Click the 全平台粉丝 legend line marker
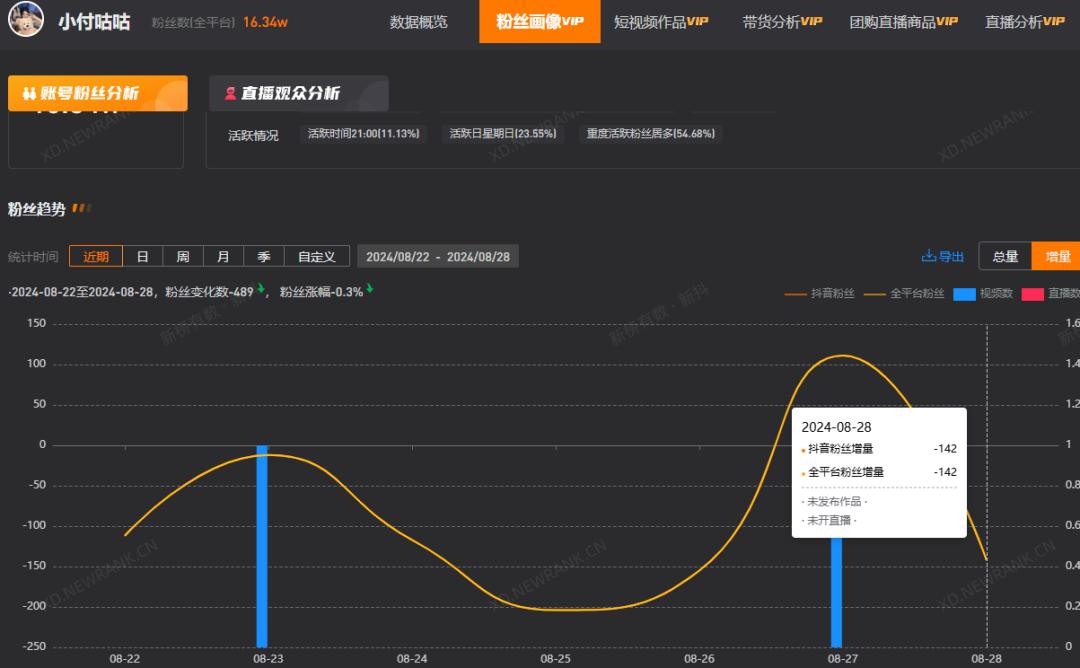The image size is (1080, 668). pos(875,294)
